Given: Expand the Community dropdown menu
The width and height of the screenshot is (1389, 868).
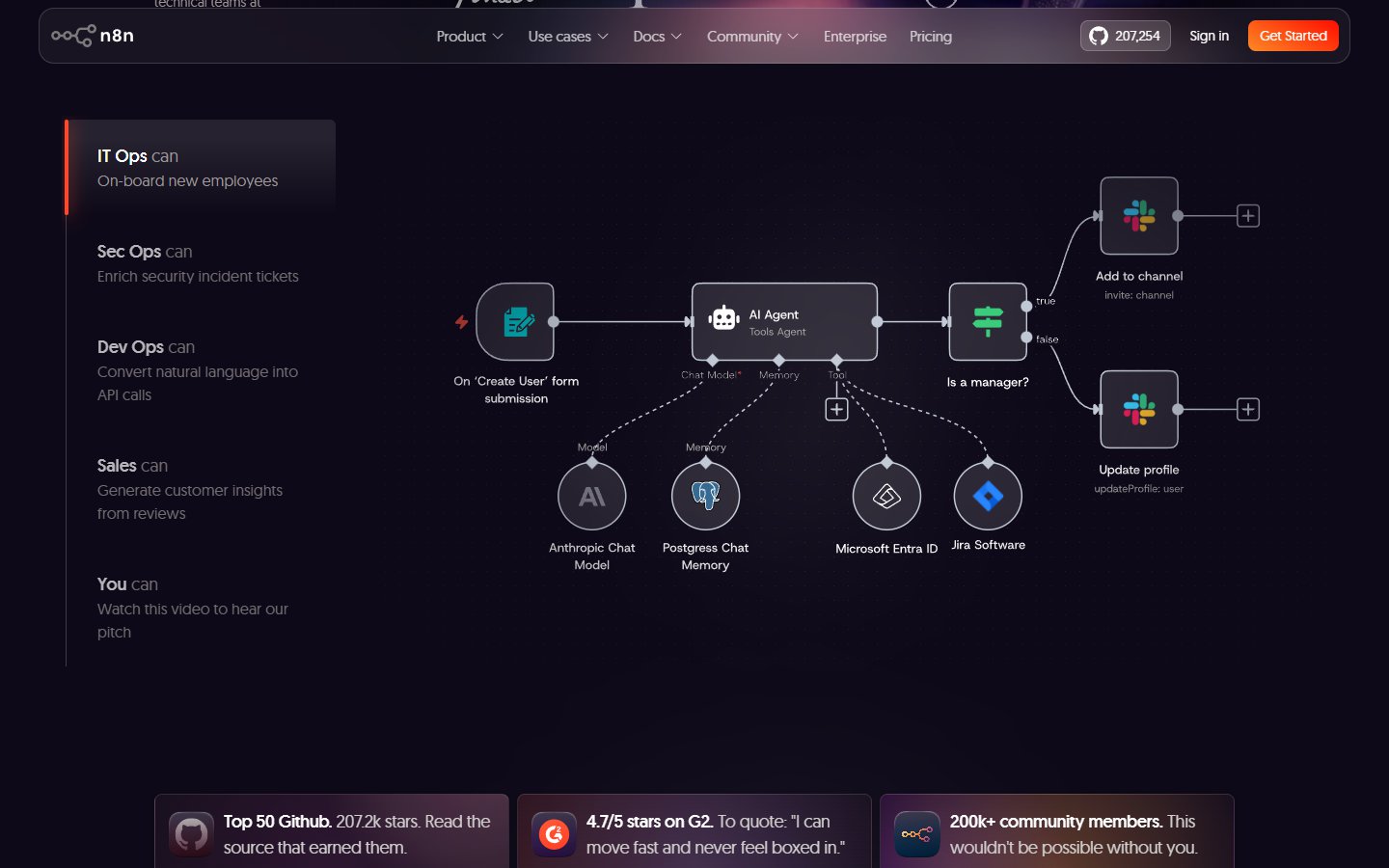Looking at the screenshot, I should 752,36.
